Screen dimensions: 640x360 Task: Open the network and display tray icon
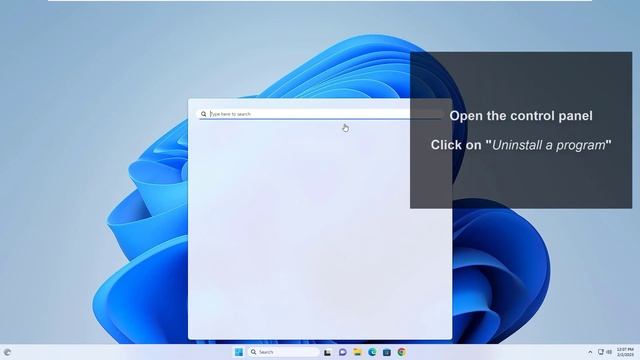(x=600, y=352)
